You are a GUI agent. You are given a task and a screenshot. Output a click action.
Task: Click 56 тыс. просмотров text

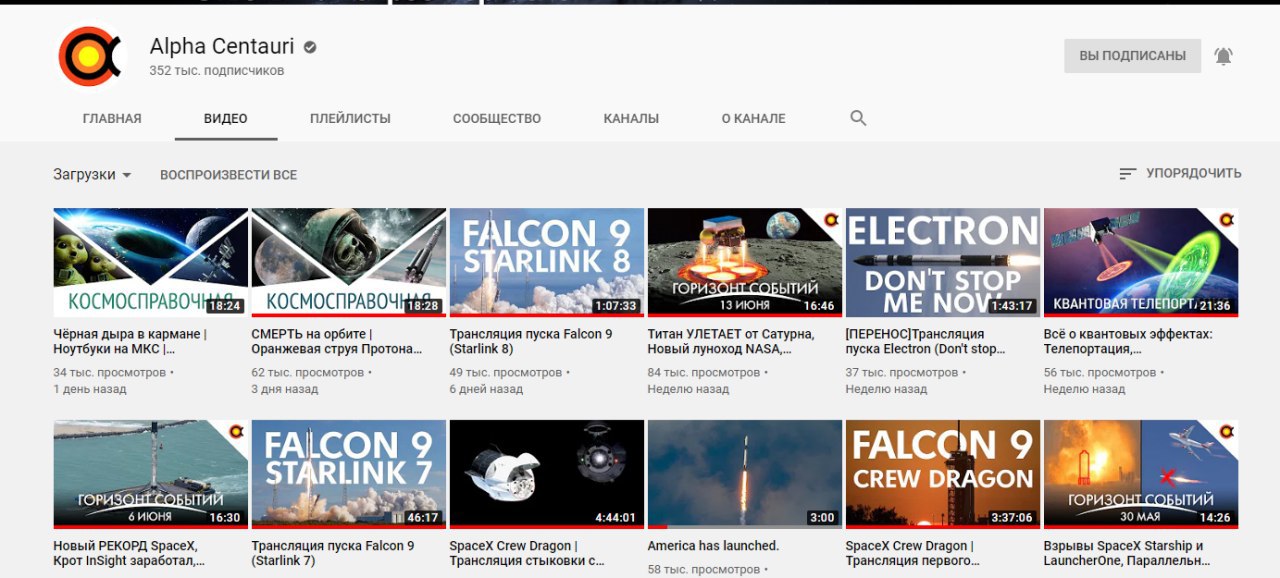pyautogui.click(x=1101, y=372)
